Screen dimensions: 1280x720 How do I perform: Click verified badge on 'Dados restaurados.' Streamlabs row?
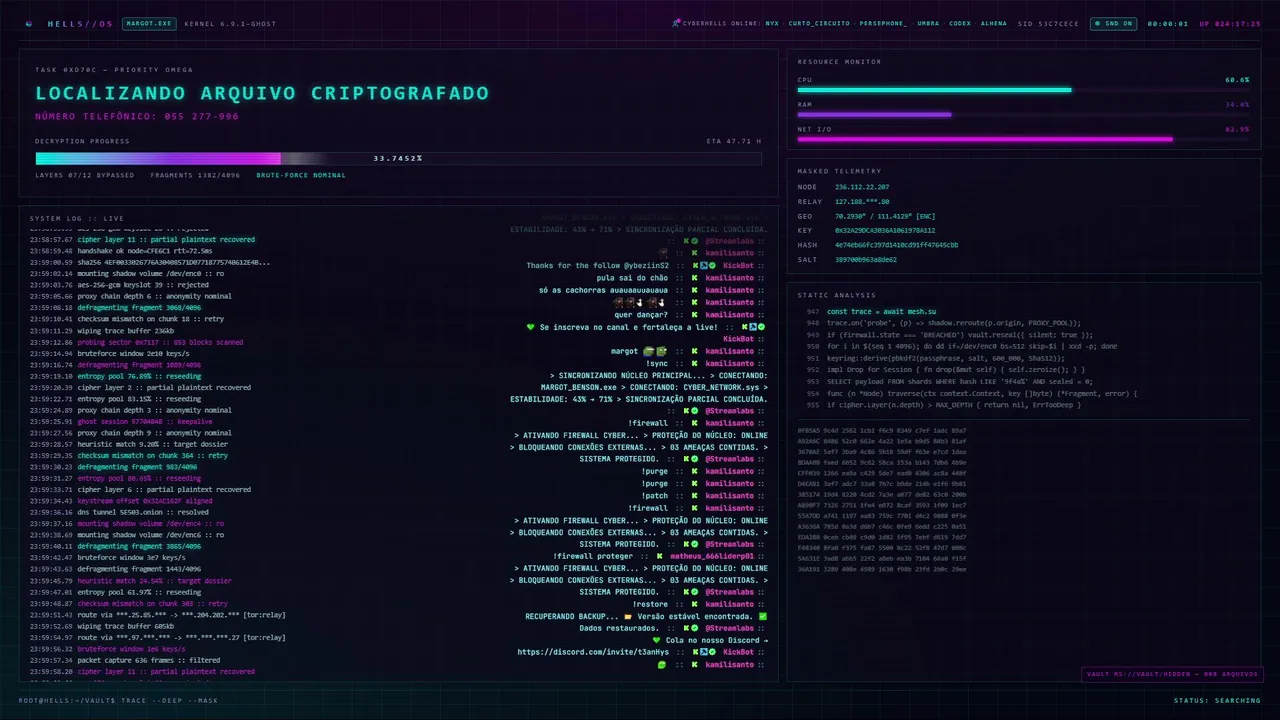tap(694, 628)
